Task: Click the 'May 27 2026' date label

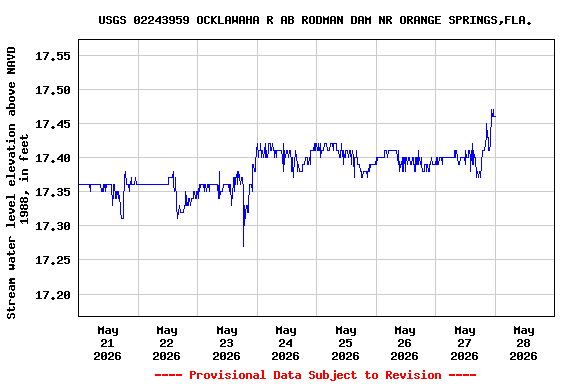Action: click(464, 343)
